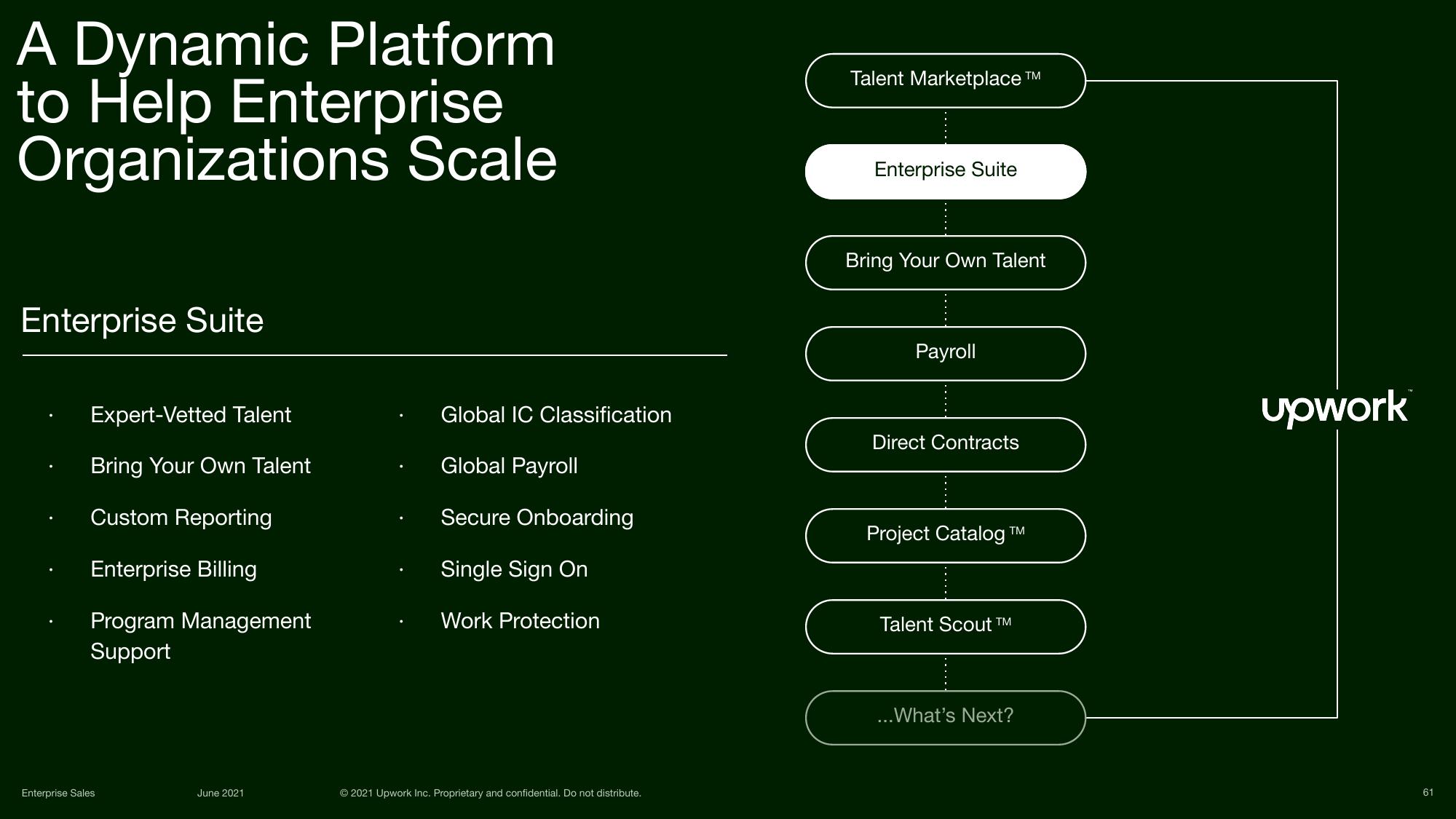Click the Talent Scout™ node
Image resolution: width=1456 pixels, height=819 pixels.
tap(945, 624)
